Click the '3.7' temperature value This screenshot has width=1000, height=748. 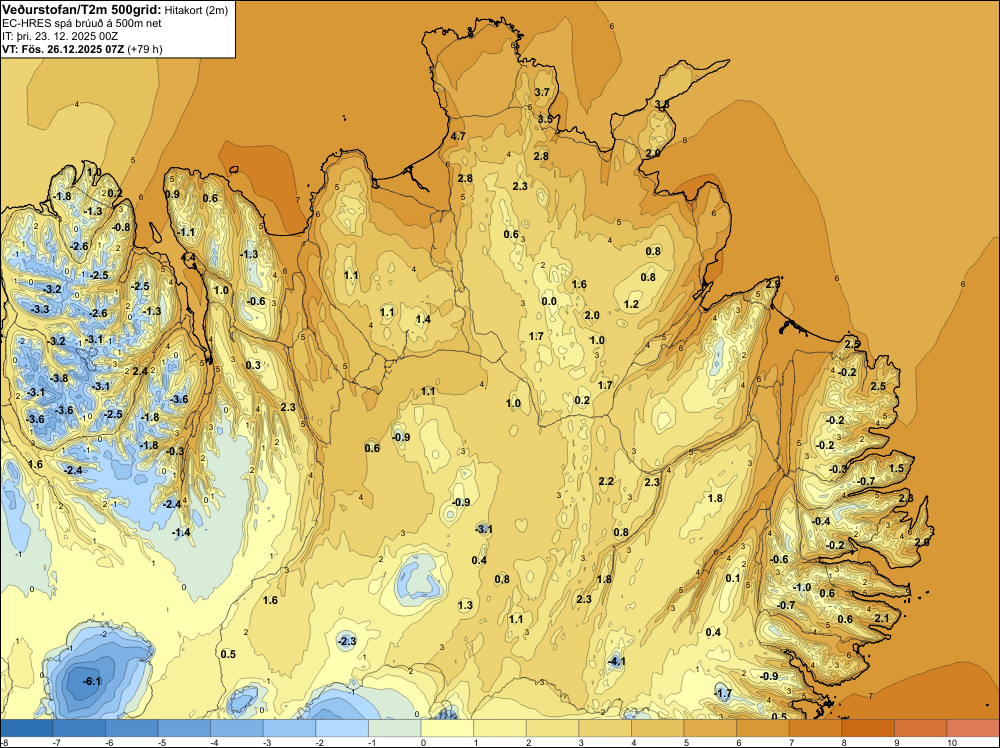coord(541,92)
